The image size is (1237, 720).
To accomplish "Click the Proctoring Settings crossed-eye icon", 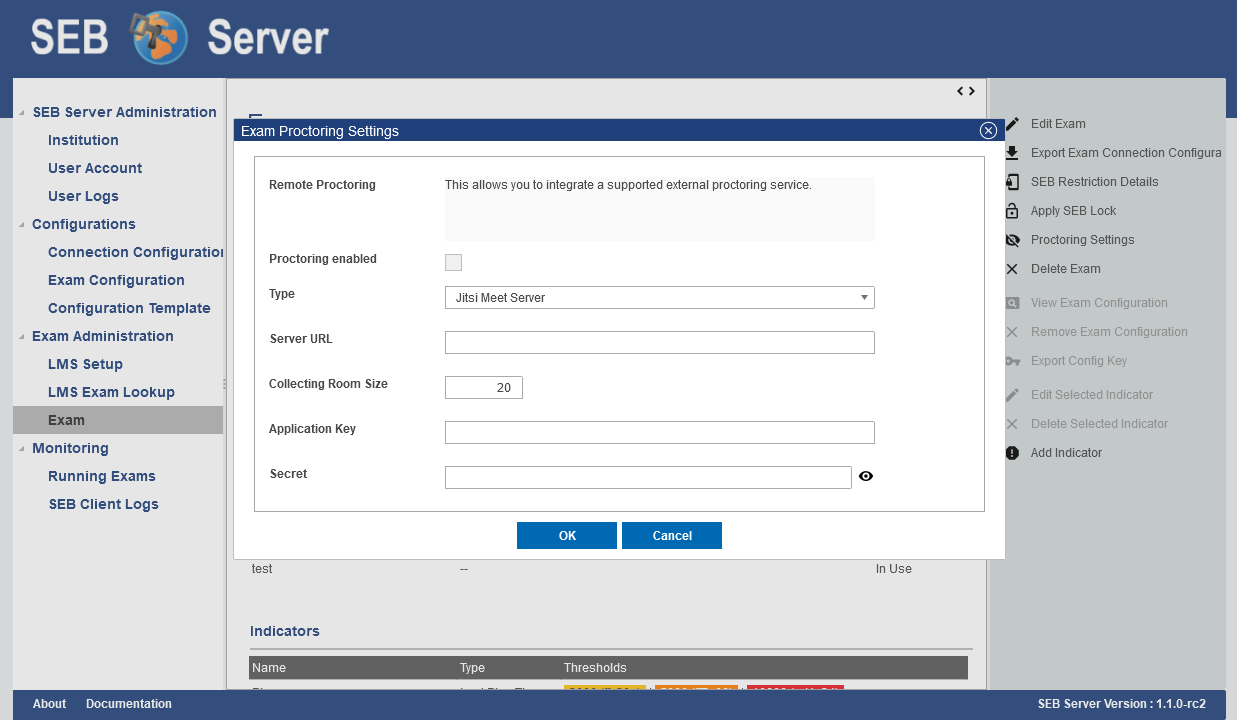I will point(1012,240).
